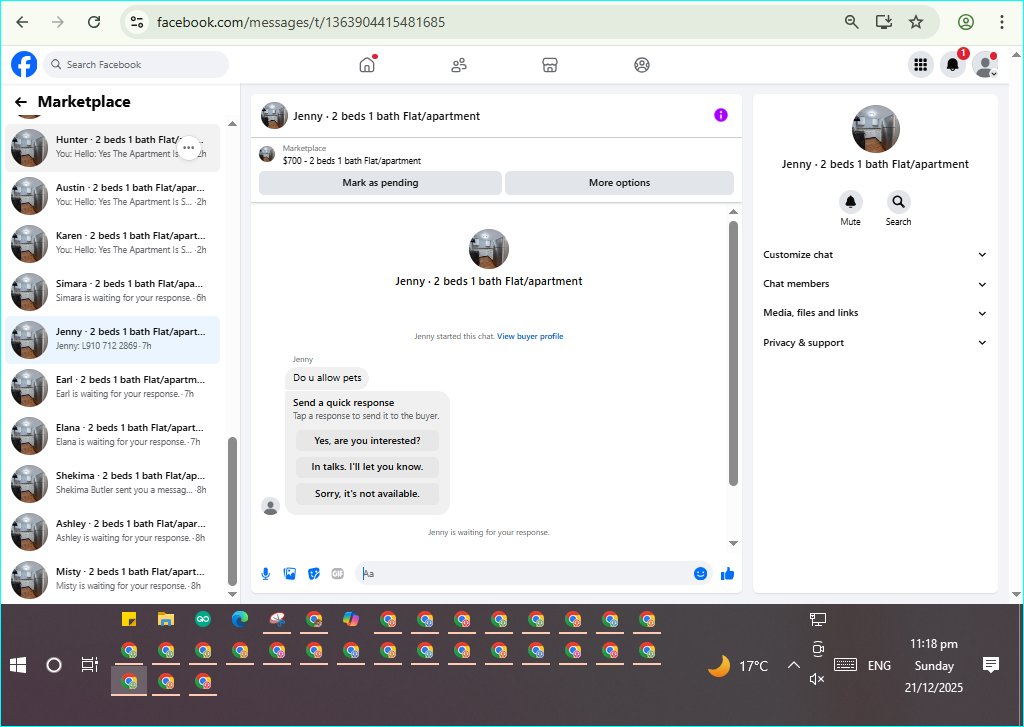
Task: Open the emoji picker smiley
Action: click(x=700, y=574)
